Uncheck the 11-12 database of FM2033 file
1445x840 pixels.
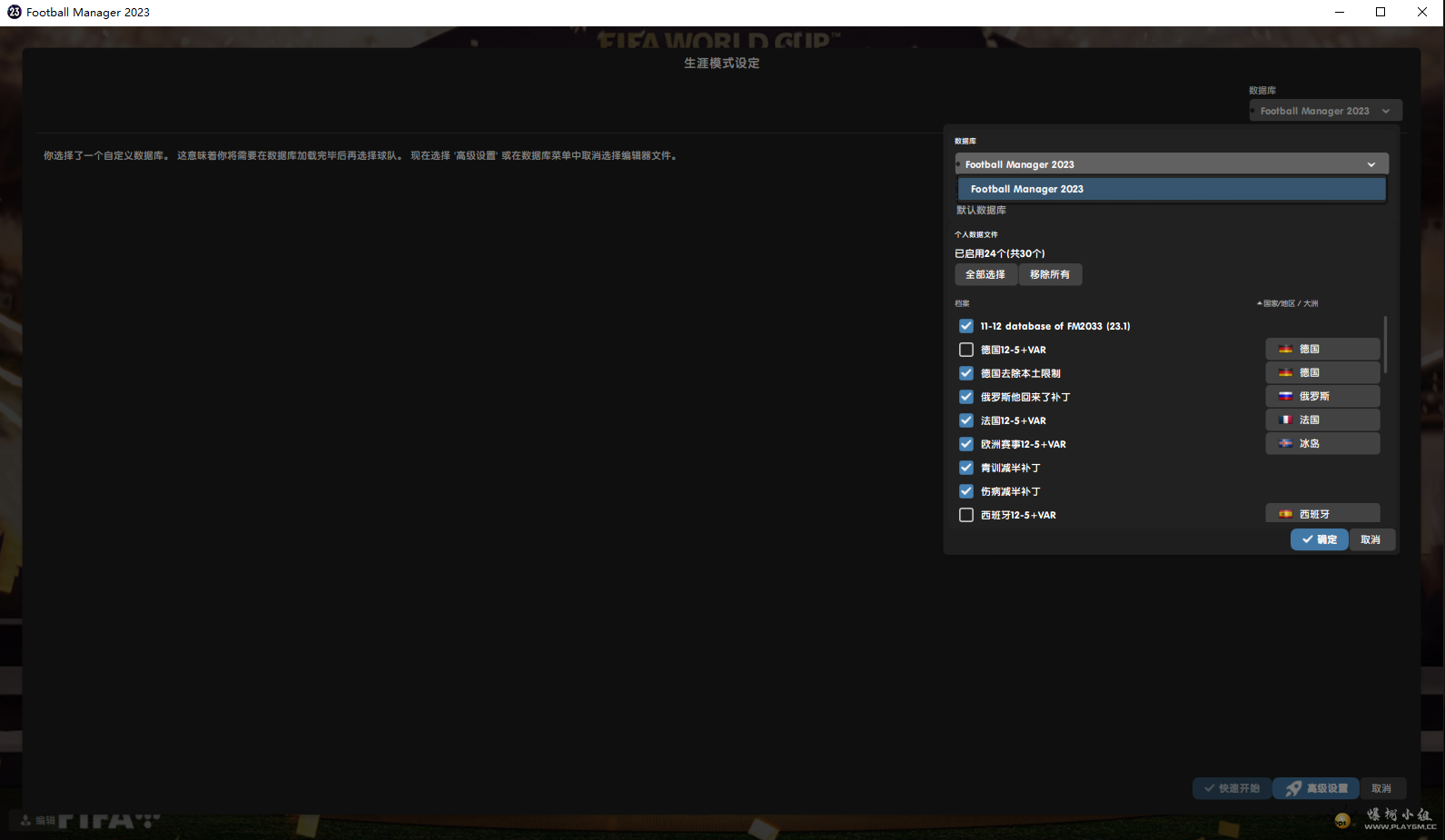pos(966,326)
